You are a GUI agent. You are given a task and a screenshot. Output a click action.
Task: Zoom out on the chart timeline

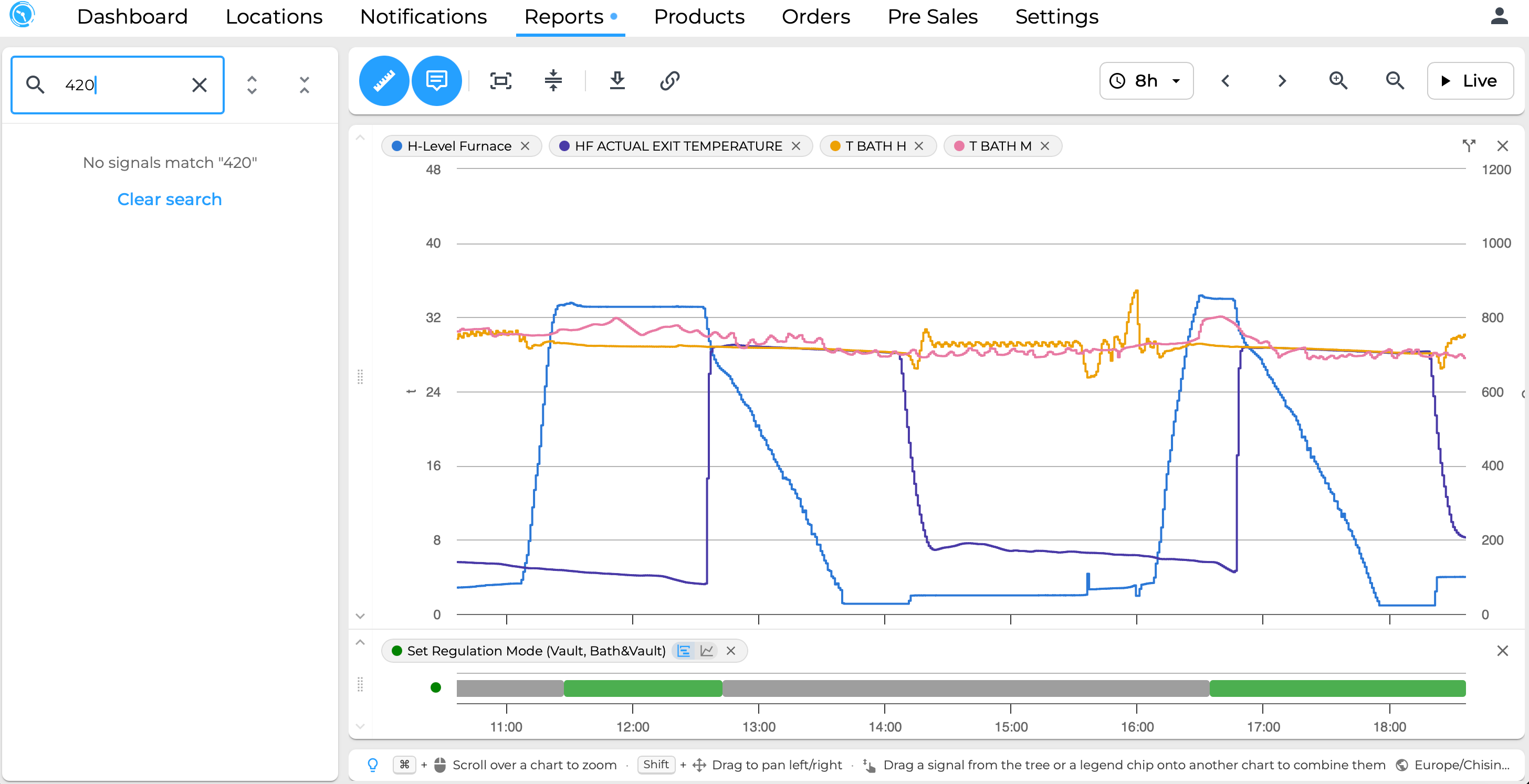[x=1394, y=81]
